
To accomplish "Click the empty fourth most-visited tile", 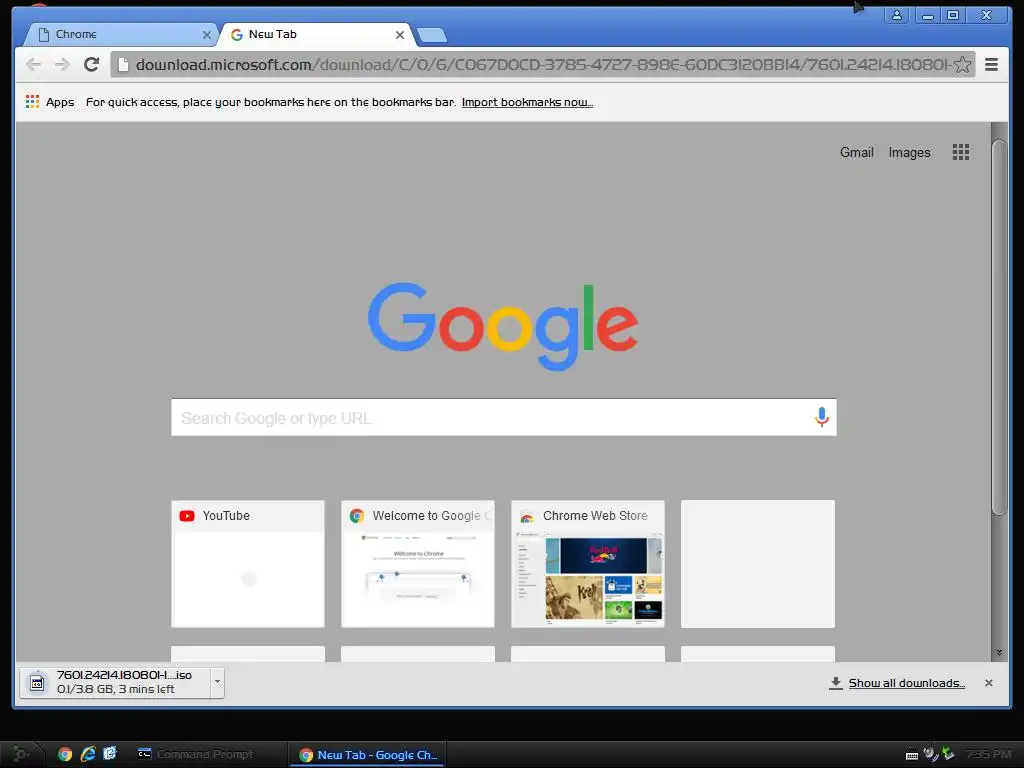I will tap(758, 564).
